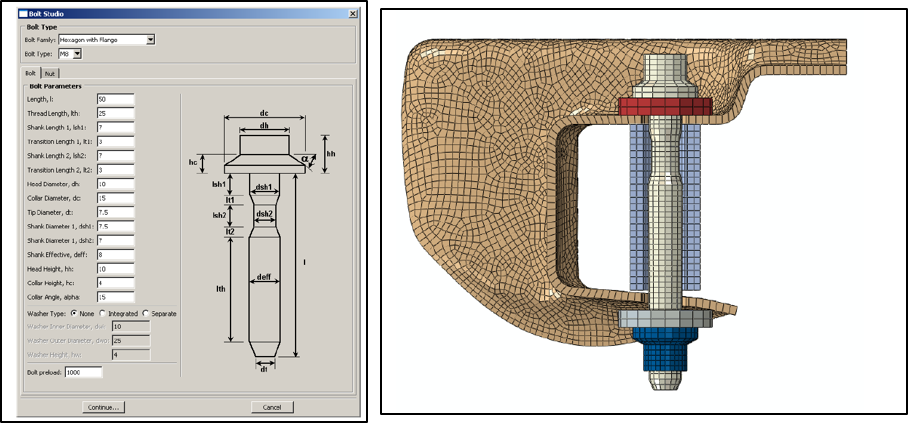Close the Bolt Studio dialog
Viewport: 908px width, 423px height.
pos(352,13)
